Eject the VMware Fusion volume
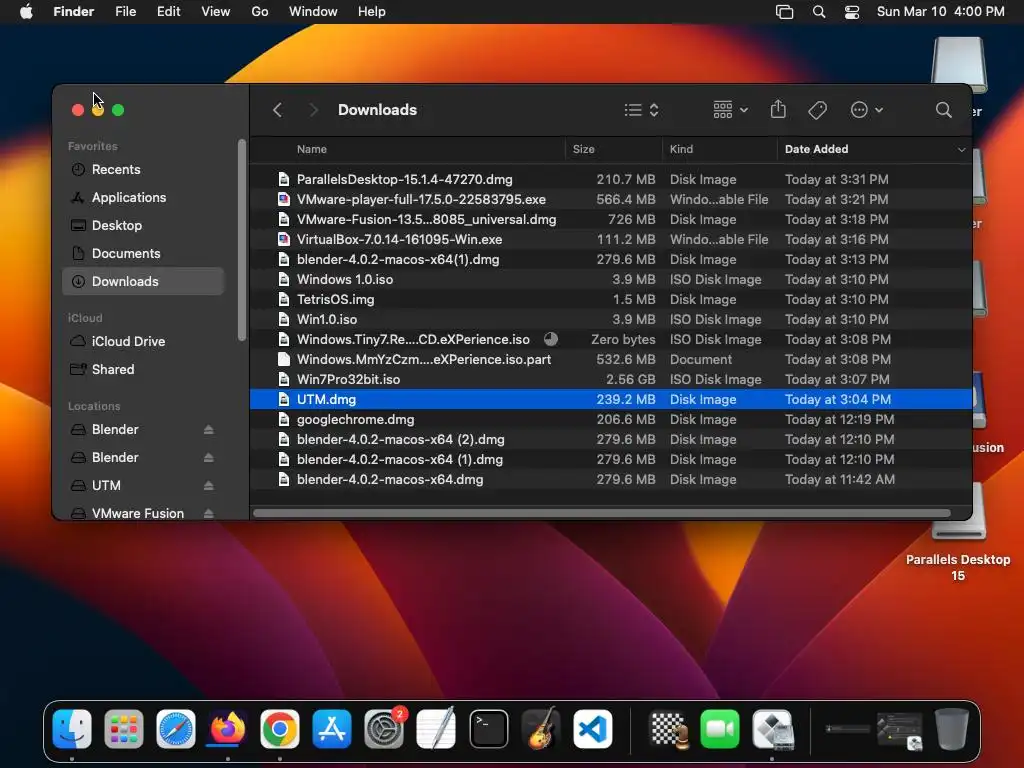 coord(208,513)
